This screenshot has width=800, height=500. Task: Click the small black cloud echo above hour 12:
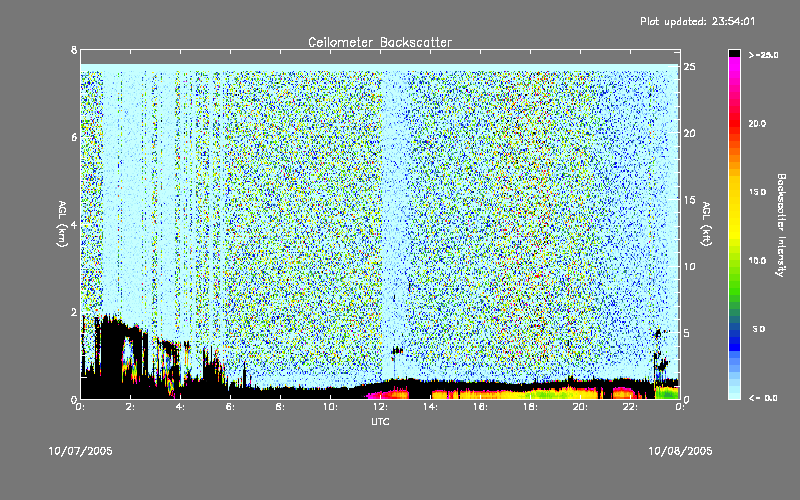point(397,351)
